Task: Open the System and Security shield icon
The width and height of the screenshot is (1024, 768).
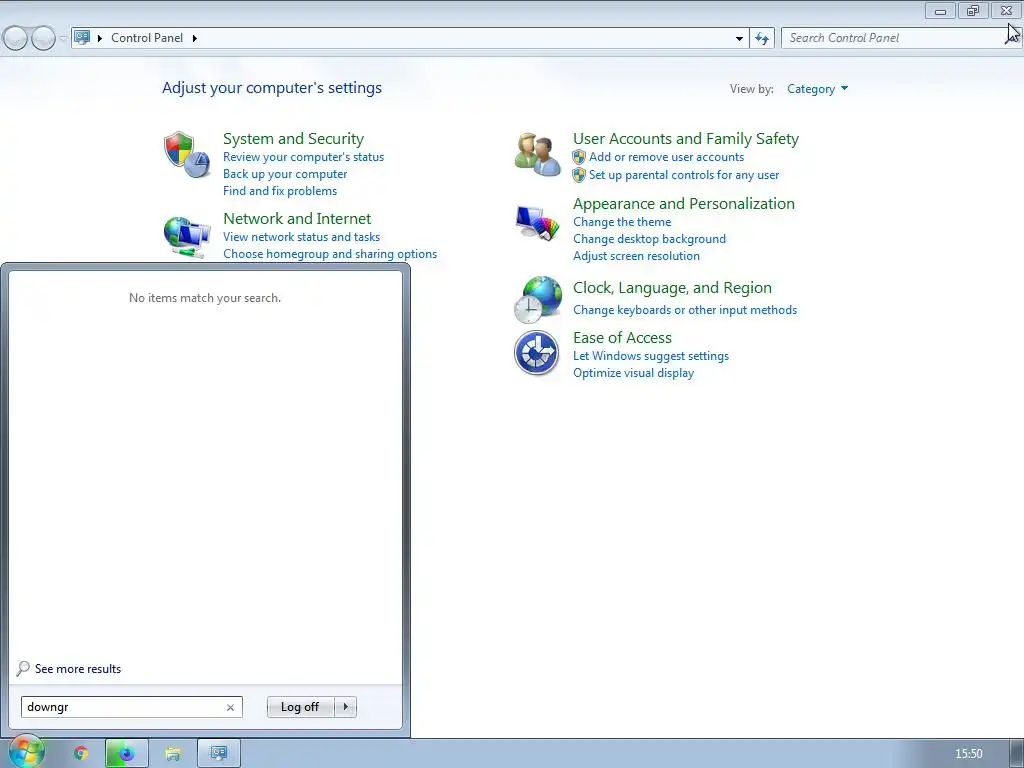Action: (x=187, y=155)
